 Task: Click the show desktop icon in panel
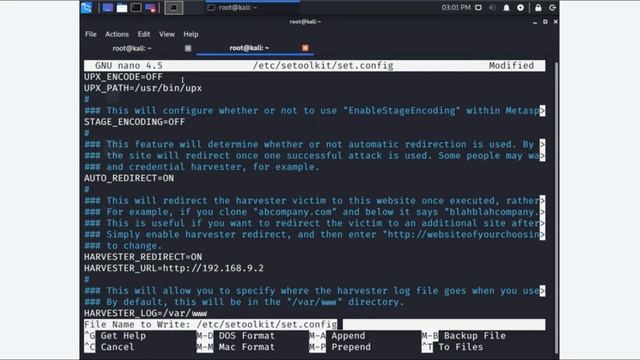tap(108, 8)
